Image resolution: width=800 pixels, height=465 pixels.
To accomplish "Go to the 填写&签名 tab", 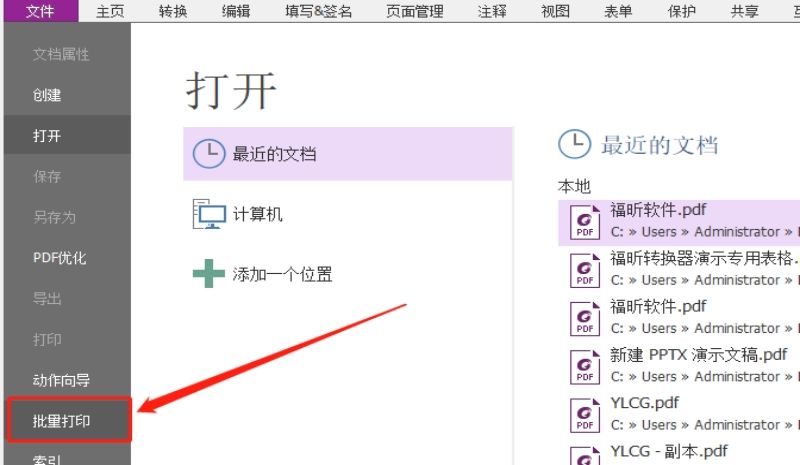I will point(318,11).
